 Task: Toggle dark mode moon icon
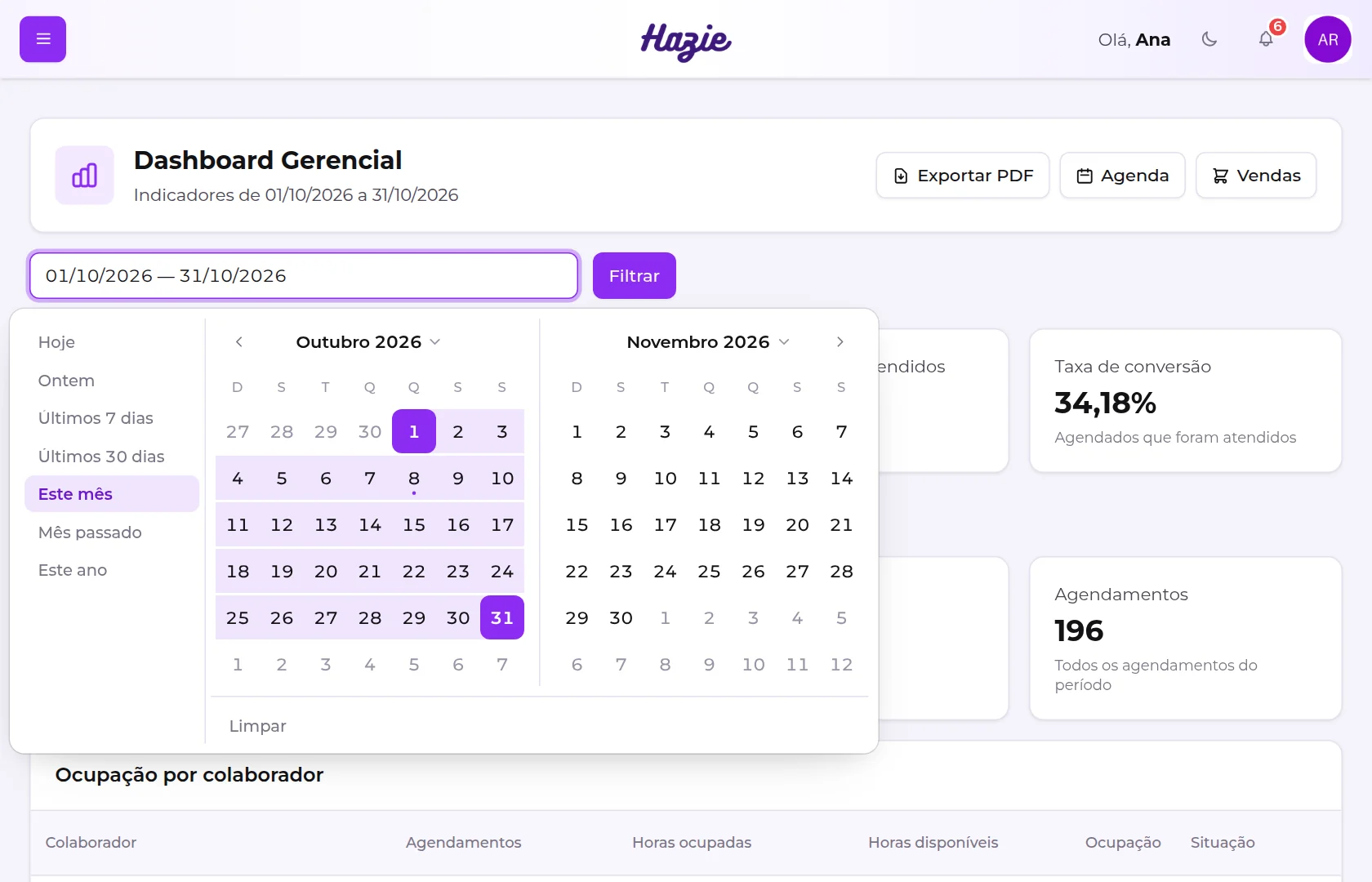(1209, 39)
